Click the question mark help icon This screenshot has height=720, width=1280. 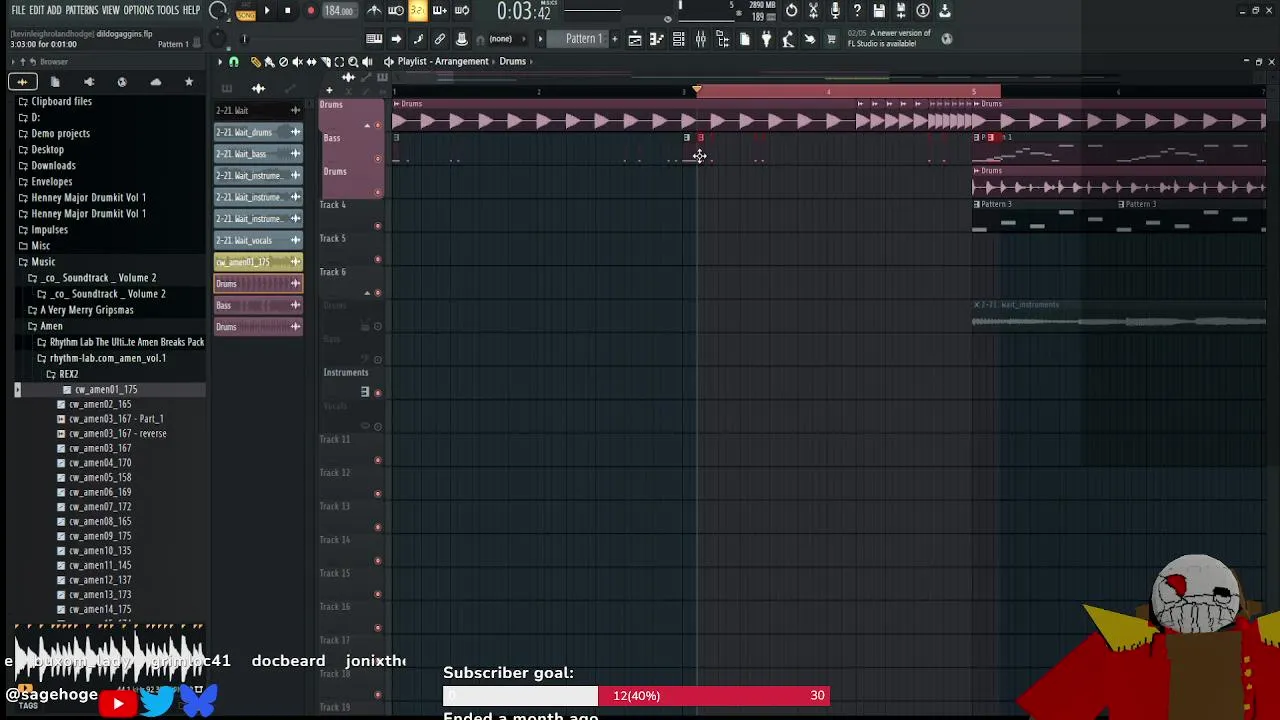point(857,11)
